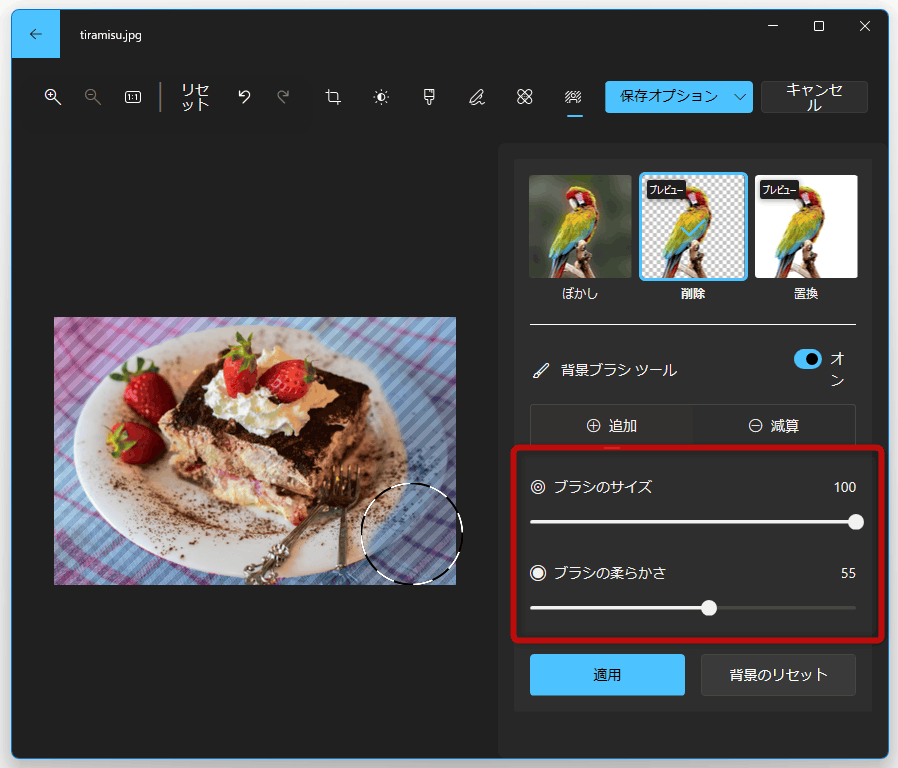Click the ブラシのサイズ slider track
The height and width of the screenshot is (768, 898).
click(x=692, y=522)
